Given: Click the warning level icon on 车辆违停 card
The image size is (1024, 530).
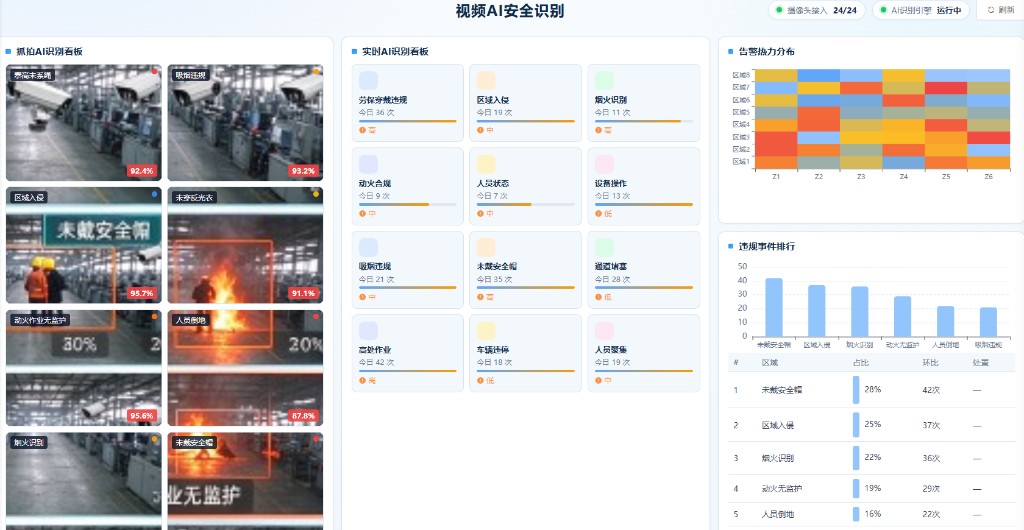Looking at the screenshot, I should coord(480,381).
